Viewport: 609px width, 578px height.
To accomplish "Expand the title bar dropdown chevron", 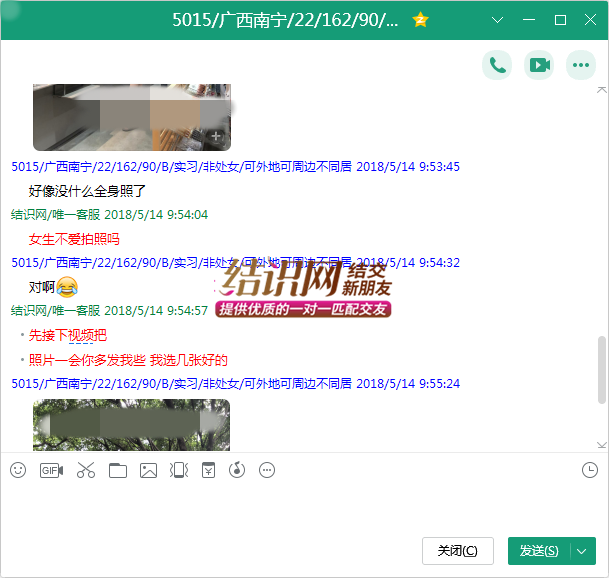I will point(498,20).
